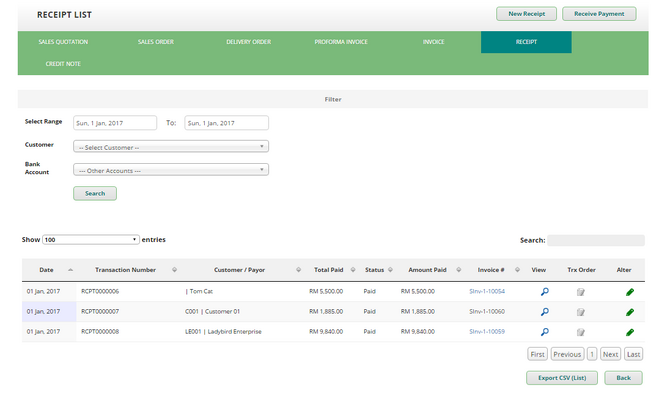Switch to Delivery Order tab
The height and width of the screenshot is (396, 659).
[x=248, y=42]
